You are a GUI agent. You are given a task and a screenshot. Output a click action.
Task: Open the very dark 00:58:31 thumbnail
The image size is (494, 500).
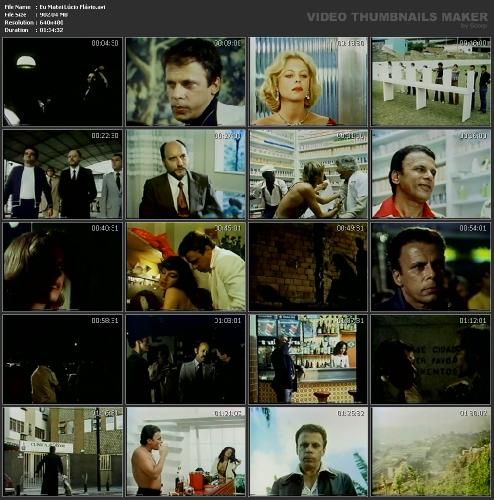coord(63,359)
